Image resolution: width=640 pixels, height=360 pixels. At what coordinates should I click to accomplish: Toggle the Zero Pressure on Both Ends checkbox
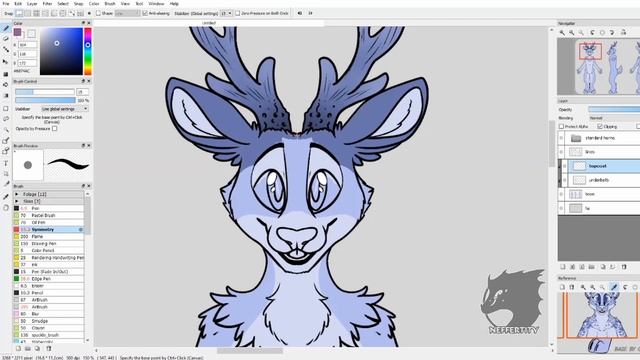click(238, 13)
